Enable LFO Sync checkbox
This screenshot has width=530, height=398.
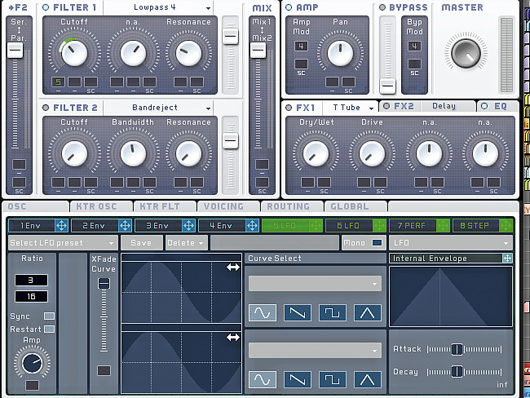49,316
